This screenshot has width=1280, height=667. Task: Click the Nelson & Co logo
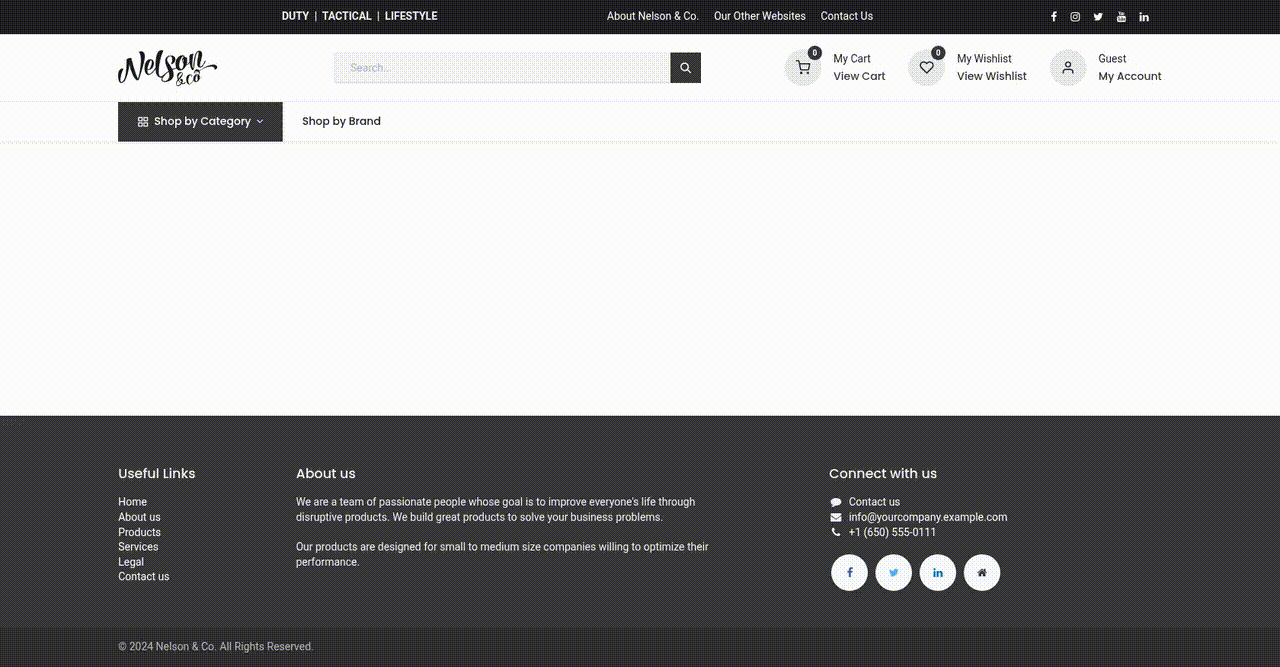click(x=167, y=68)
